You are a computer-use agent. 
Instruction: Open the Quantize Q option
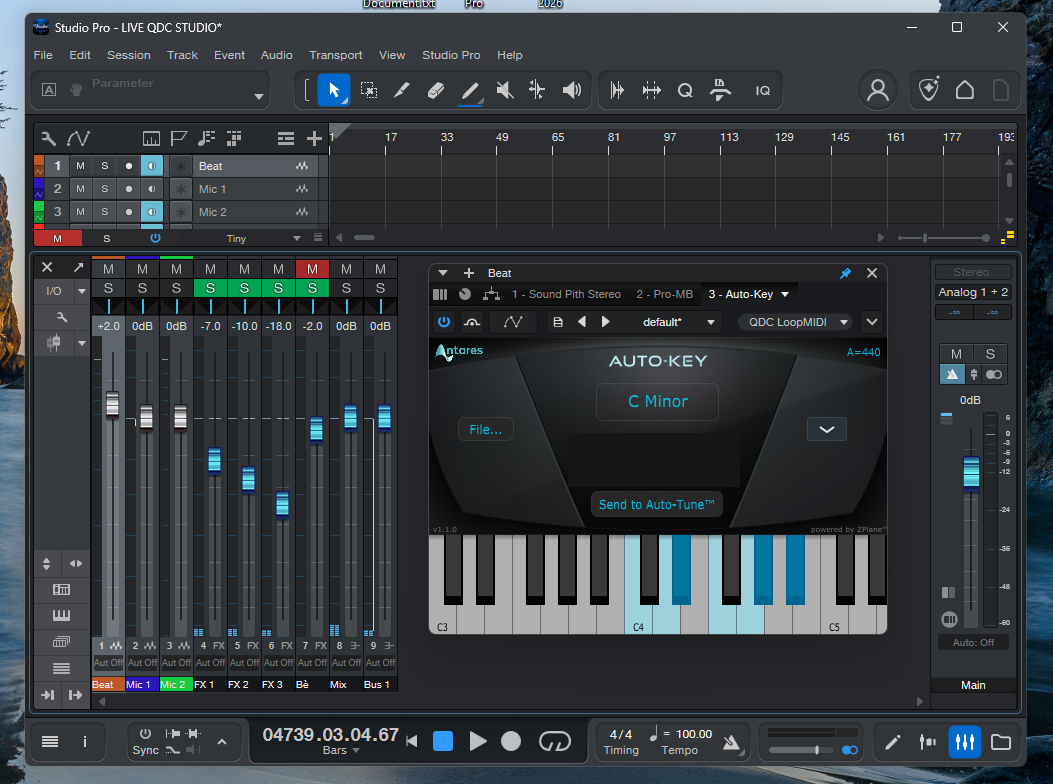click(x=685, y=90)
